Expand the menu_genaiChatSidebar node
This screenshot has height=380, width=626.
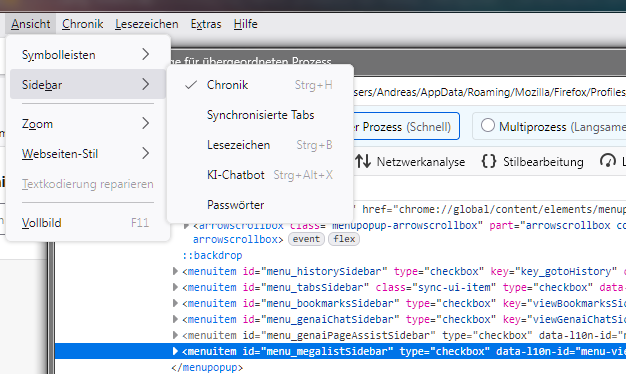tap(175, 319)
